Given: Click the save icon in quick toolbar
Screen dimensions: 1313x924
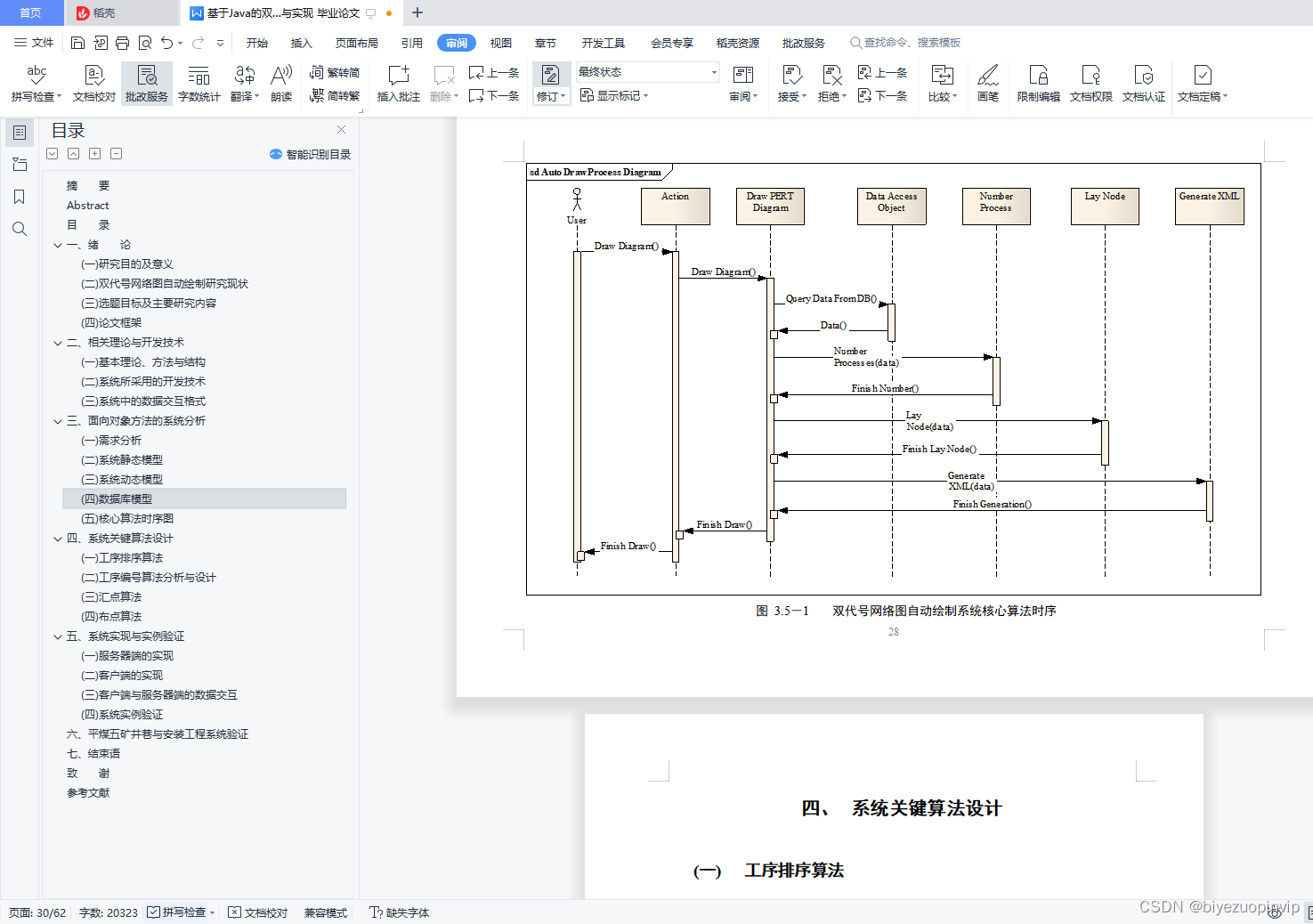Looking at the screenshot, I should click(x=77, y=43).
